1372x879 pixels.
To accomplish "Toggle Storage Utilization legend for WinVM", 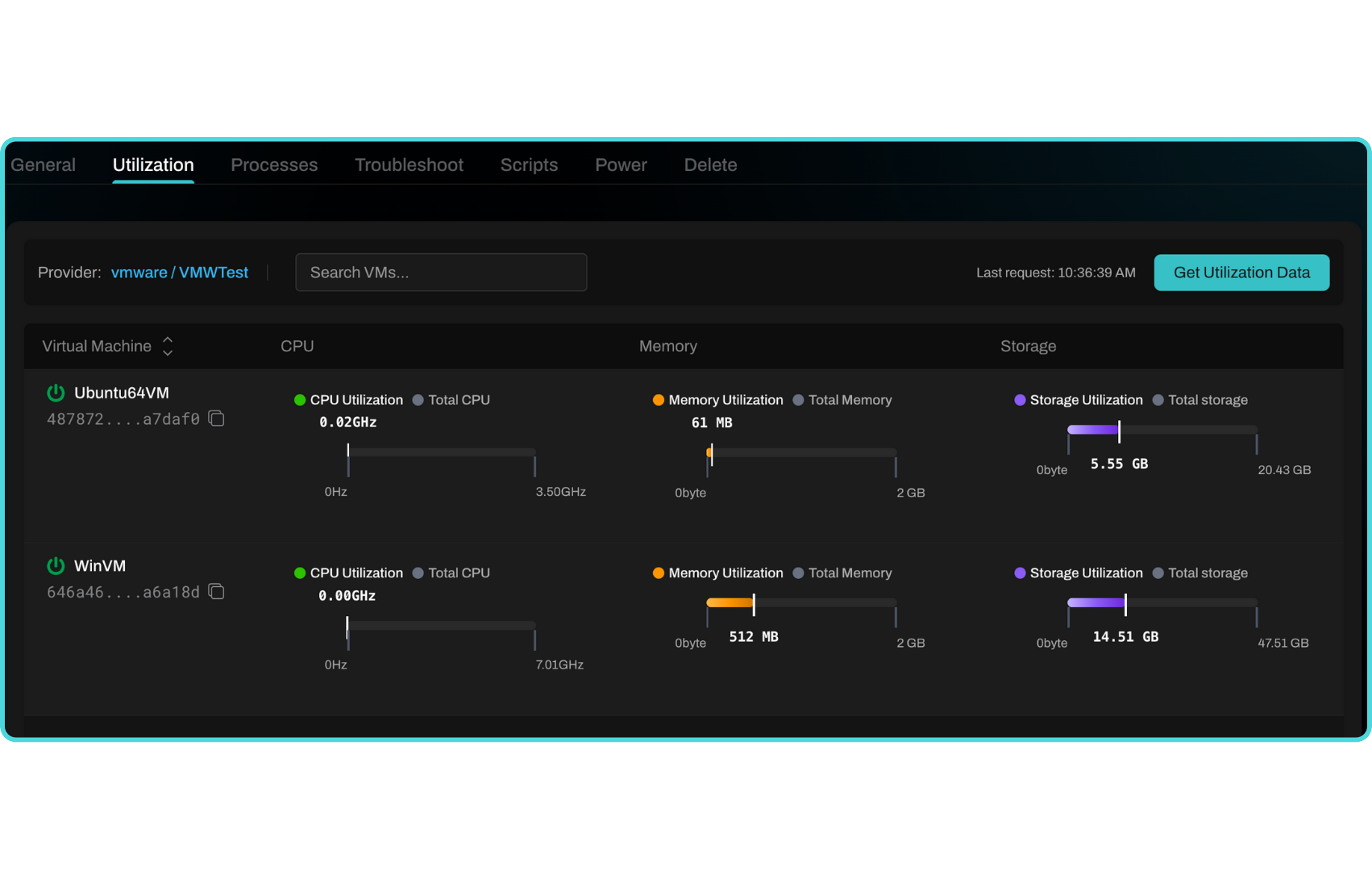I will coord(1078,573).
